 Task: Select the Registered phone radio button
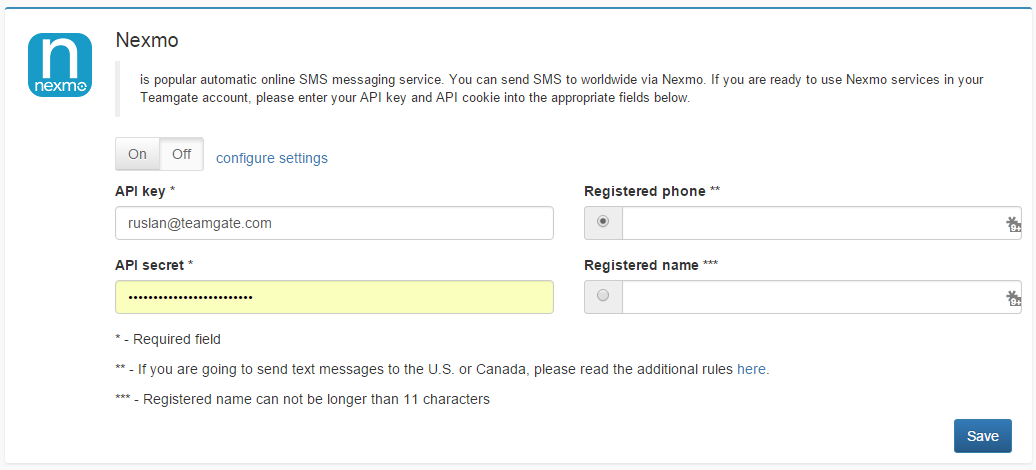click(x=603, y=222)
